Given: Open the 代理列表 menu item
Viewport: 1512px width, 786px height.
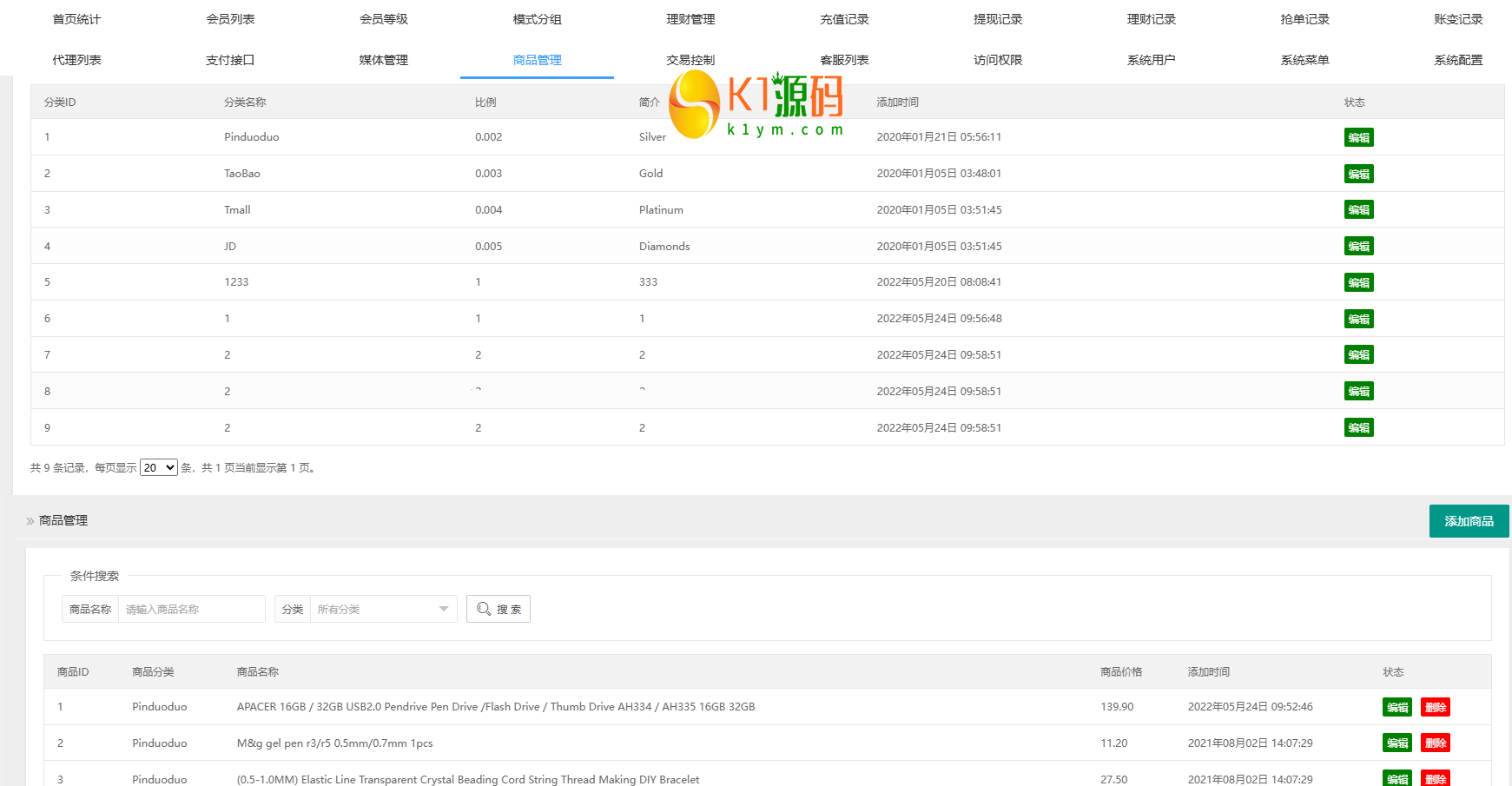Looking at the screenshot, I should pos(76,60).
